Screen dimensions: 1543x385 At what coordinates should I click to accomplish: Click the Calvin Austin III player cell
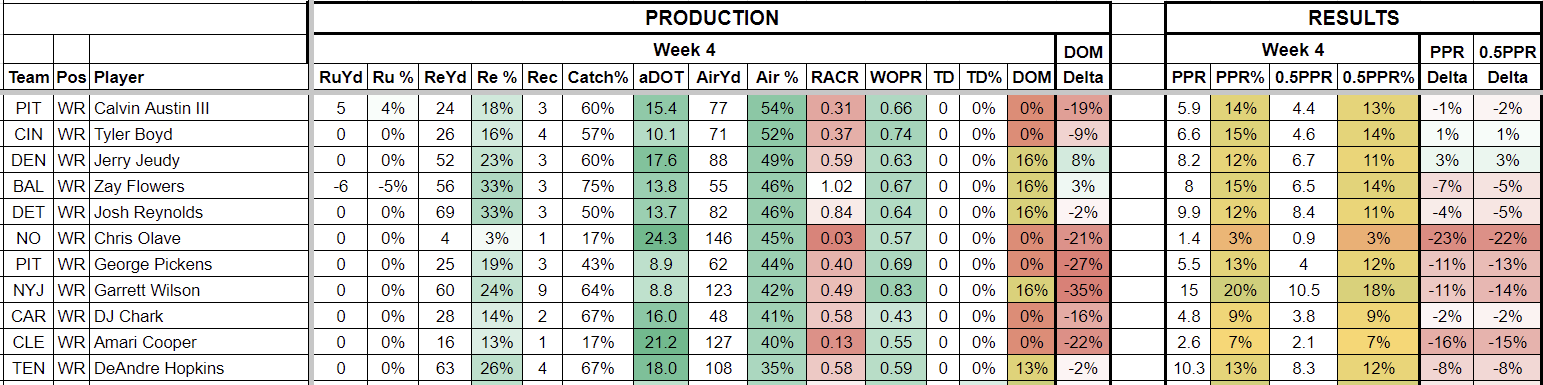pos(197,108)
